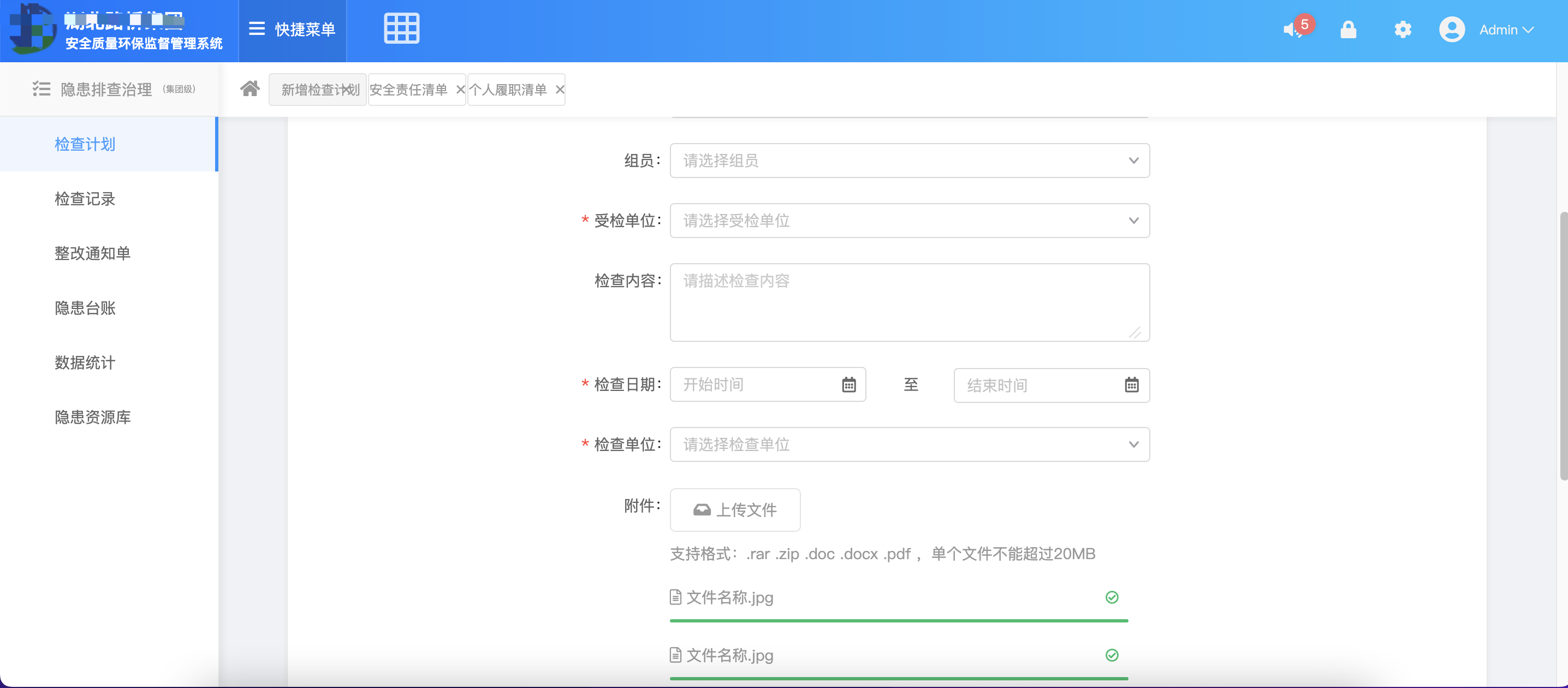Image resolution: width=1568 pixels, height=688 pixels.
Task: Click first file's green upload success icon
Action: coord(1112,597)
